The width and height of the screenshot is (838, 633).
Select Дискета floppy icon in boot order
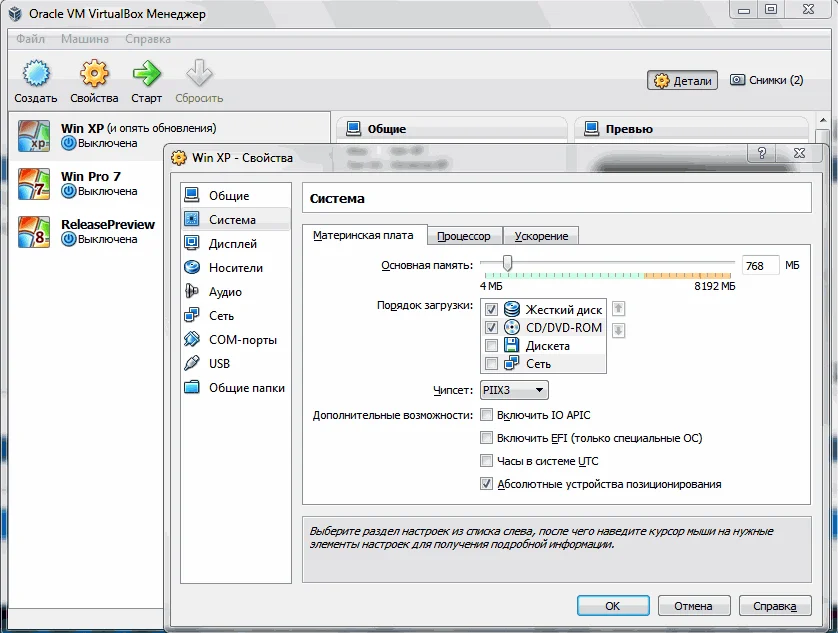(x=512, y=345)
